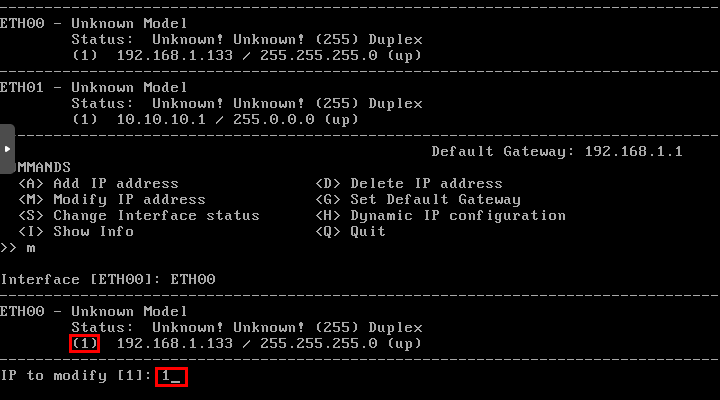This screenshot has height=400, width=720.
Task: Select the <A> Add IP address command
Action: (98, 184)
